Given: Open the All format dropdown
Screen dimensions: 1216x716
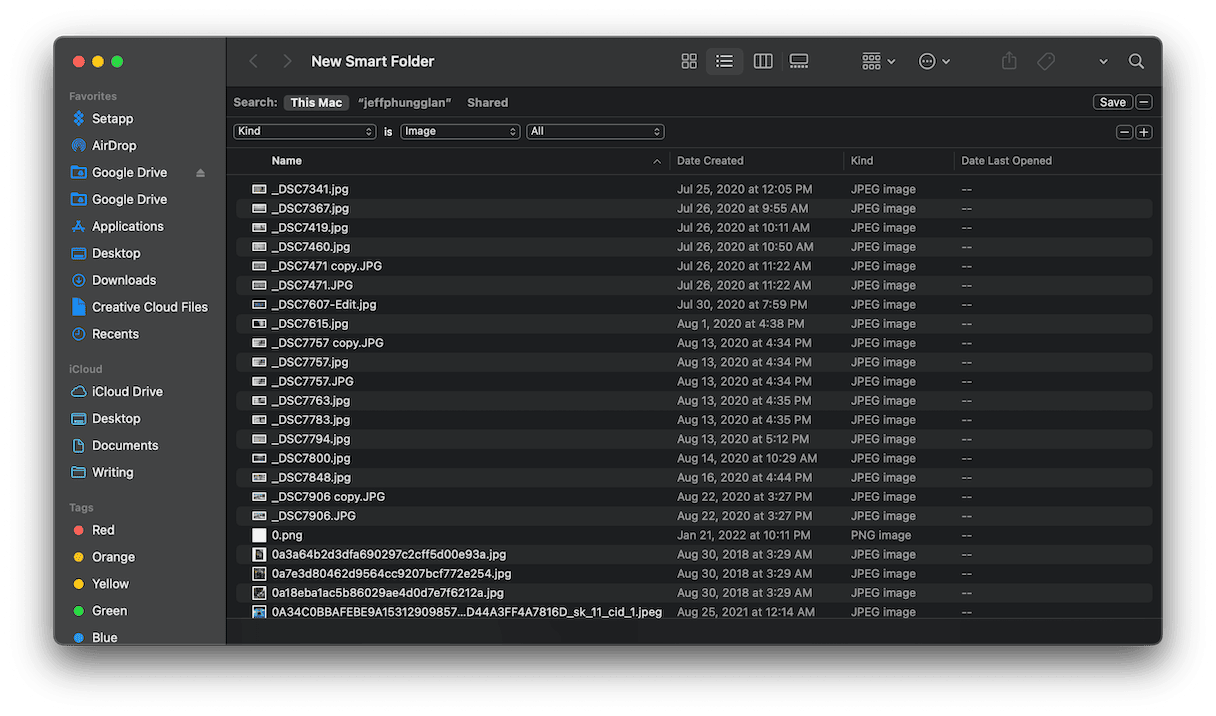Looking at the screenshot, I should [595, 131].
